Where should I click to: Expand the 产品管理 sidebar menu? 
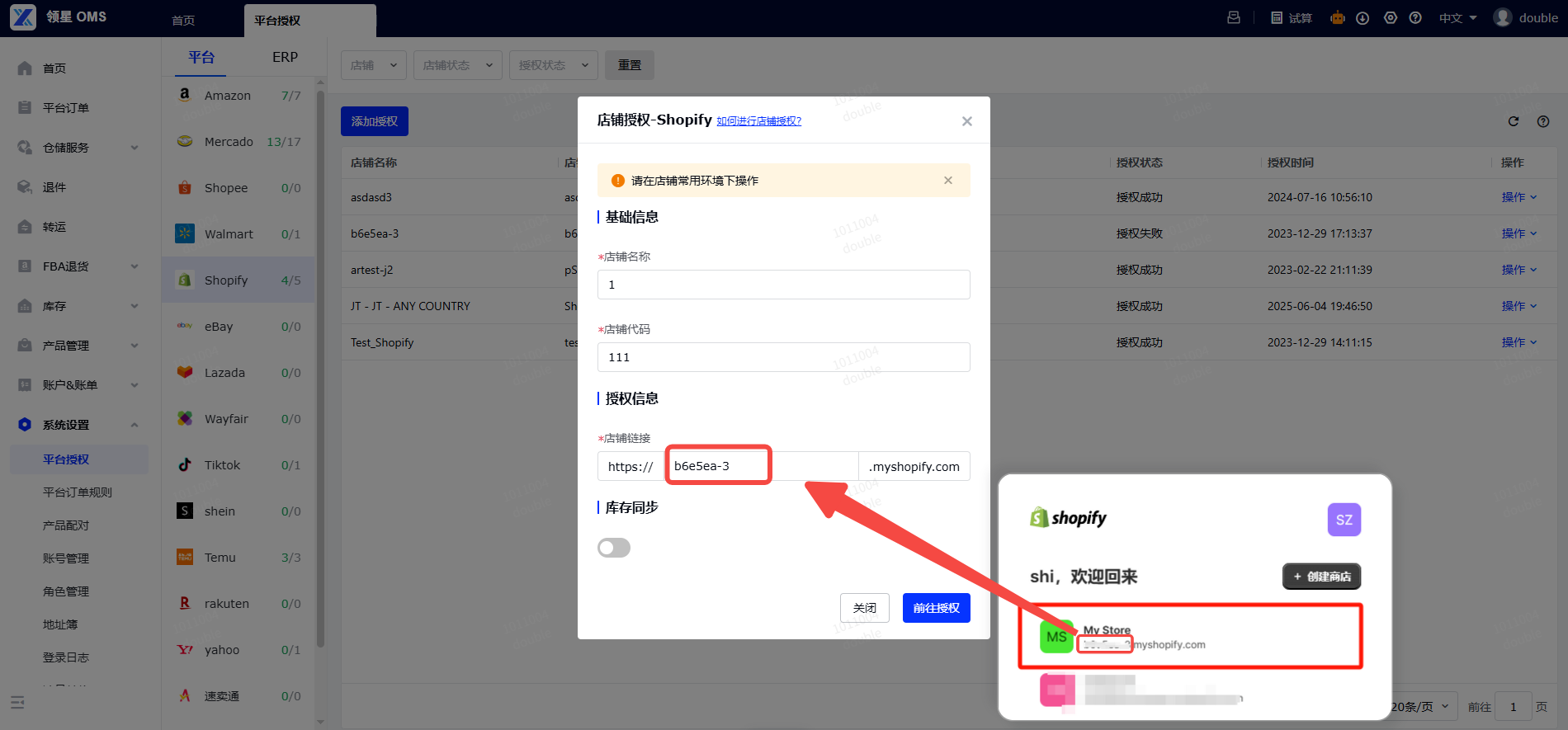[78, 346]
